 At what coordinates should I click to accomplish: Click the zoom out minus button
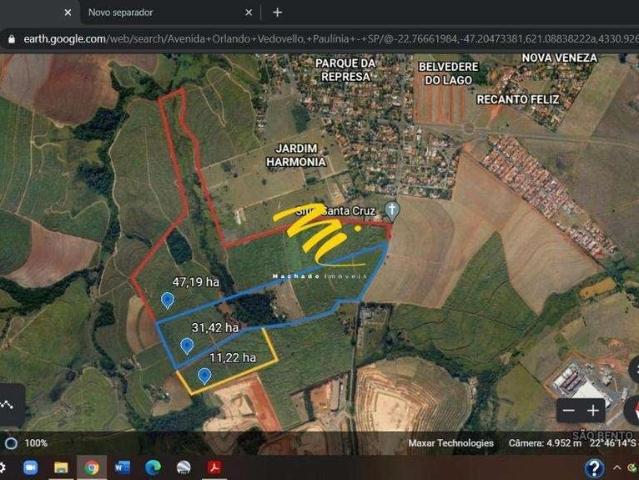[x=568, y=410]
